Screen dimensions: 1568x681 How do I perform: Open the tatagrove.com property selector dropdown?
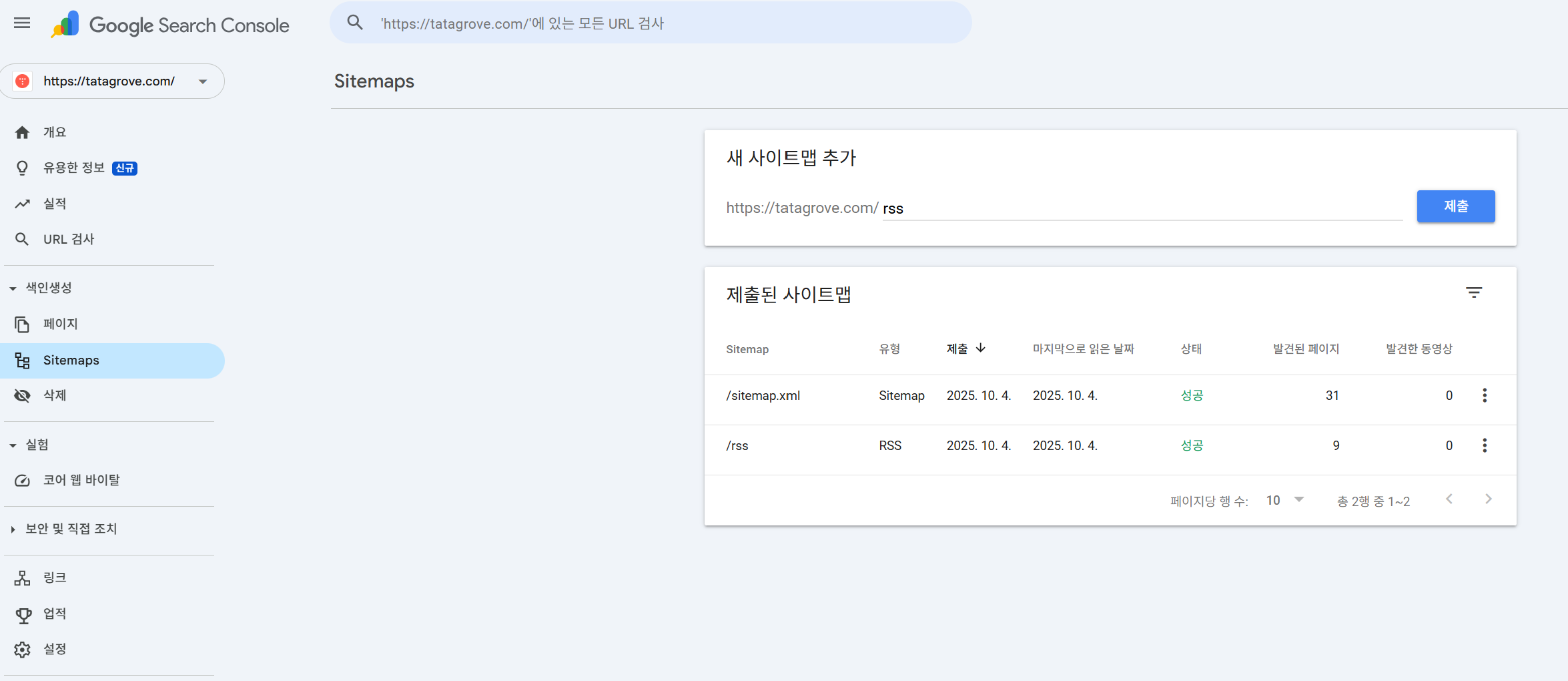112,81
